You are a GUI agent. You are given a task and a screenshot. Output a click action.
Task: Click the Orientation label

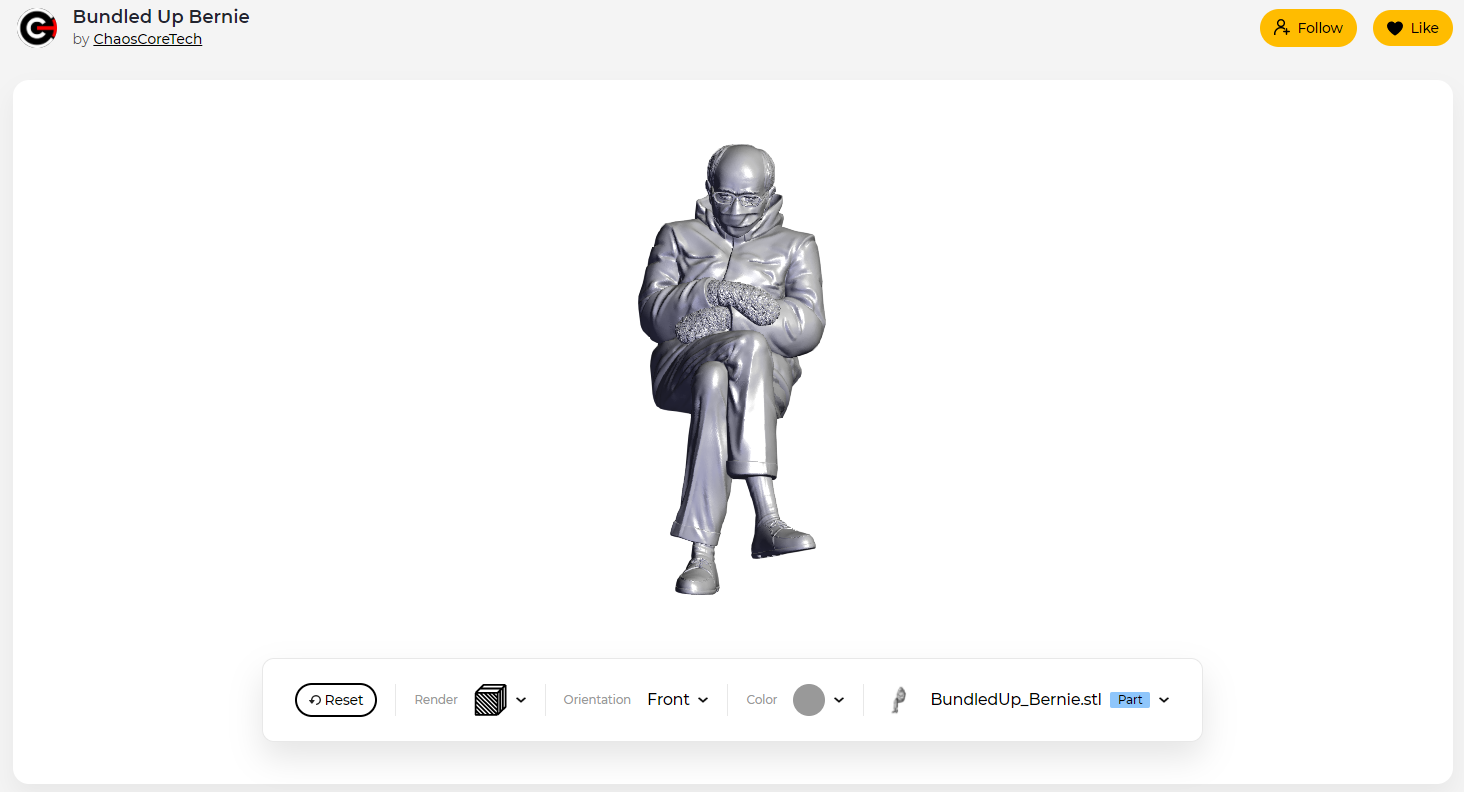(x=597, y=700)
